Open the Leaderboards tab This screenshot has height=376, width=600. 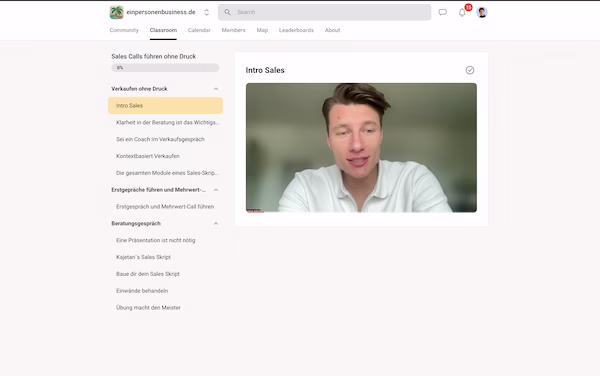(x=296, y=30)
